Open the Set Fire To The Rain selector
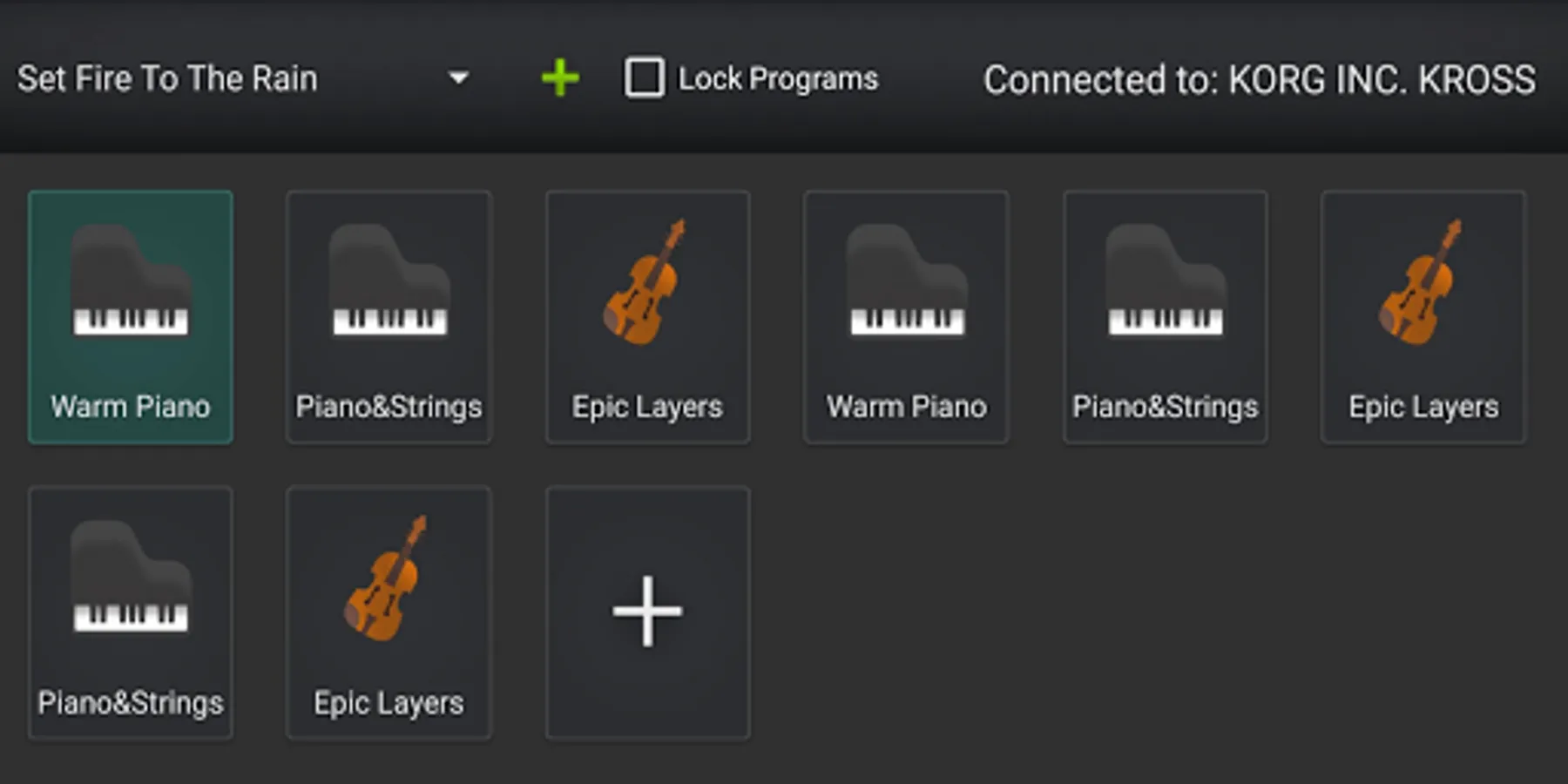This screenshot has width=1568, height=784. (167, 79)
